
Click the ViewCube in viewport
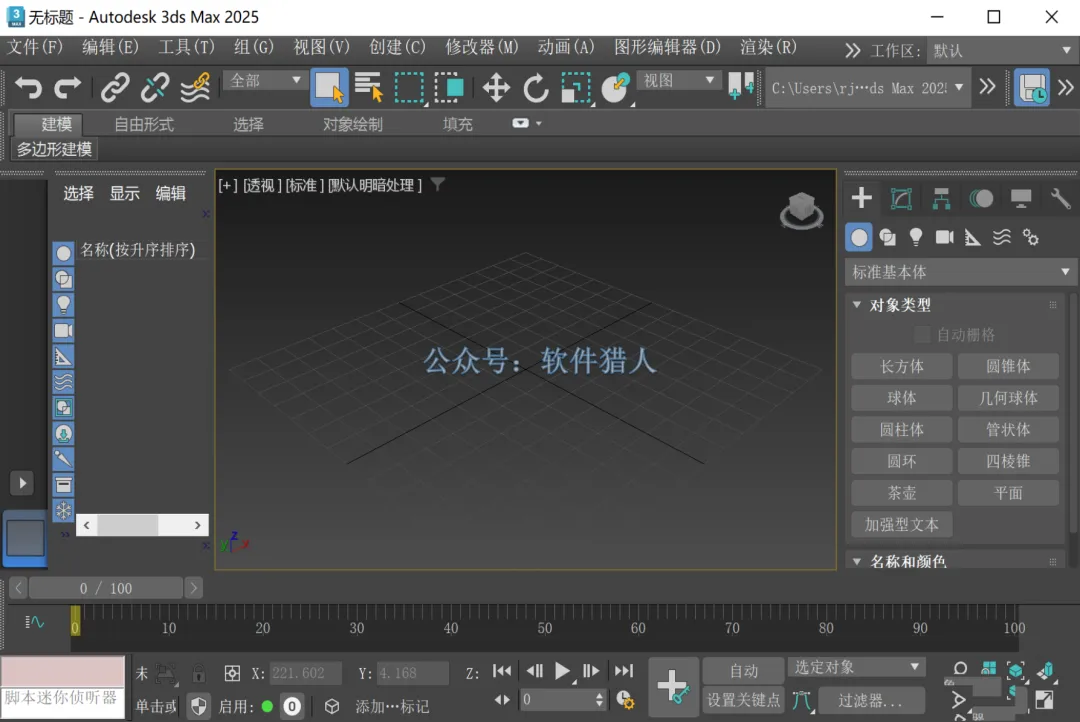(x=801, y=210)
